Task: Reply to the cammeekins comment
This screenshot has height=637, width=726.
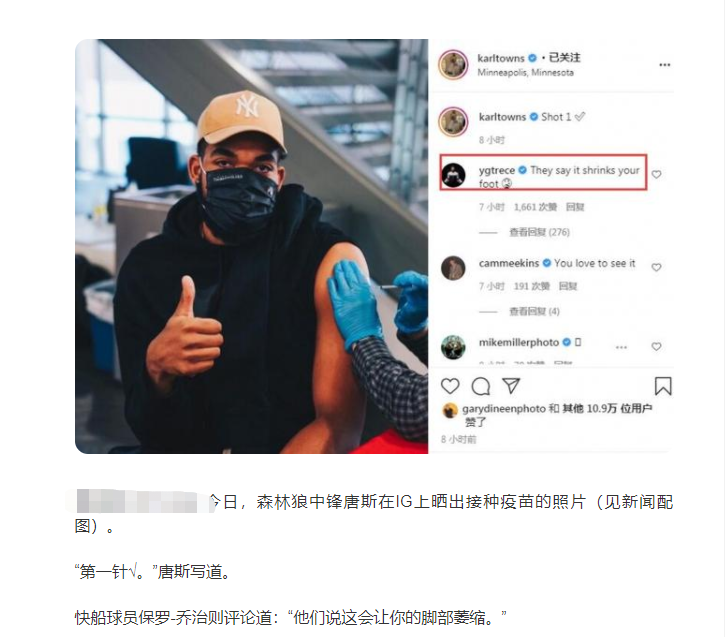Action: click(x=568, y=286)
